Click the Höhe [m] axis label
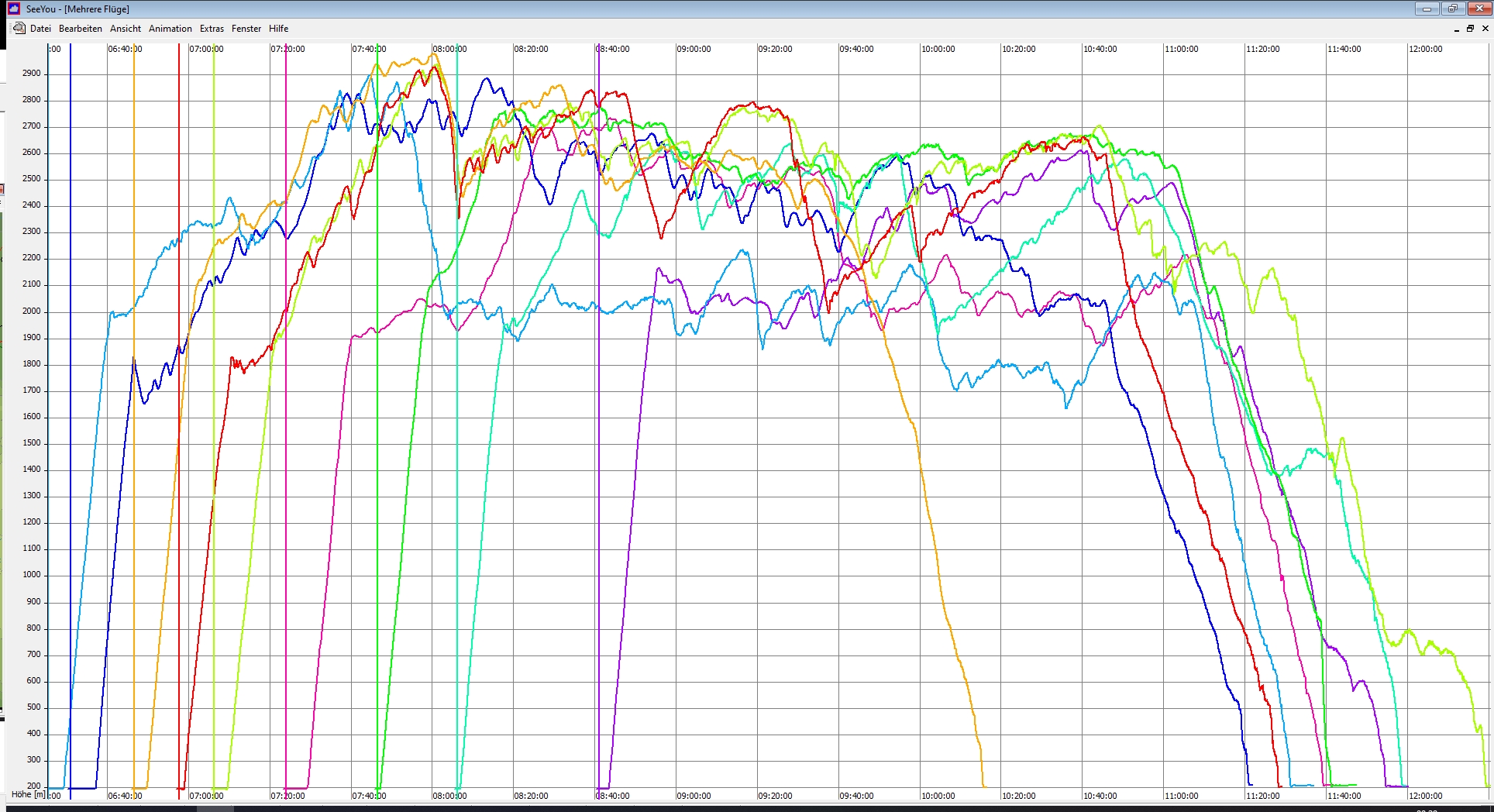This screenshot has width=1494, height=812. click(29, 794)
